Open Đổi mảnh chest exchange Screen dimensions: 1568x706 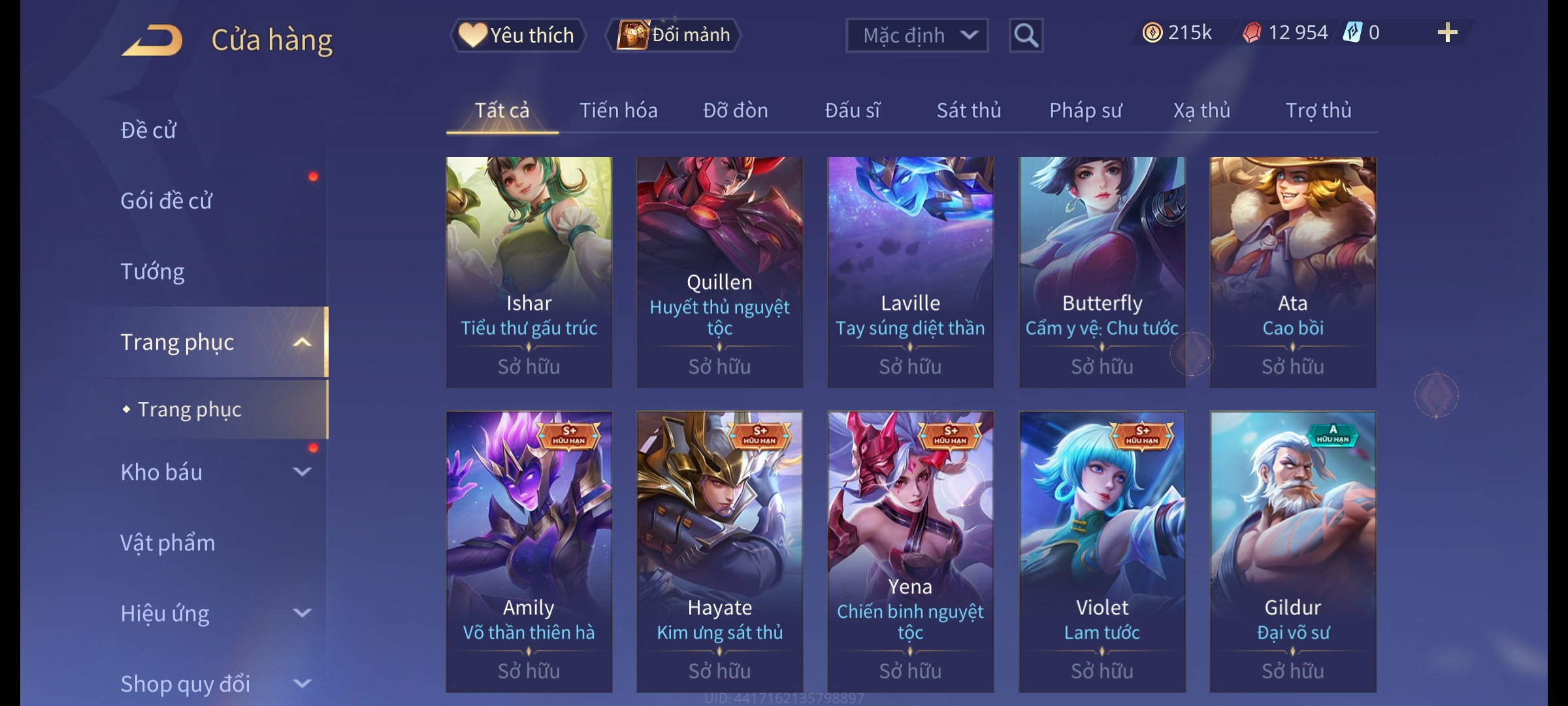pos(674,35)
